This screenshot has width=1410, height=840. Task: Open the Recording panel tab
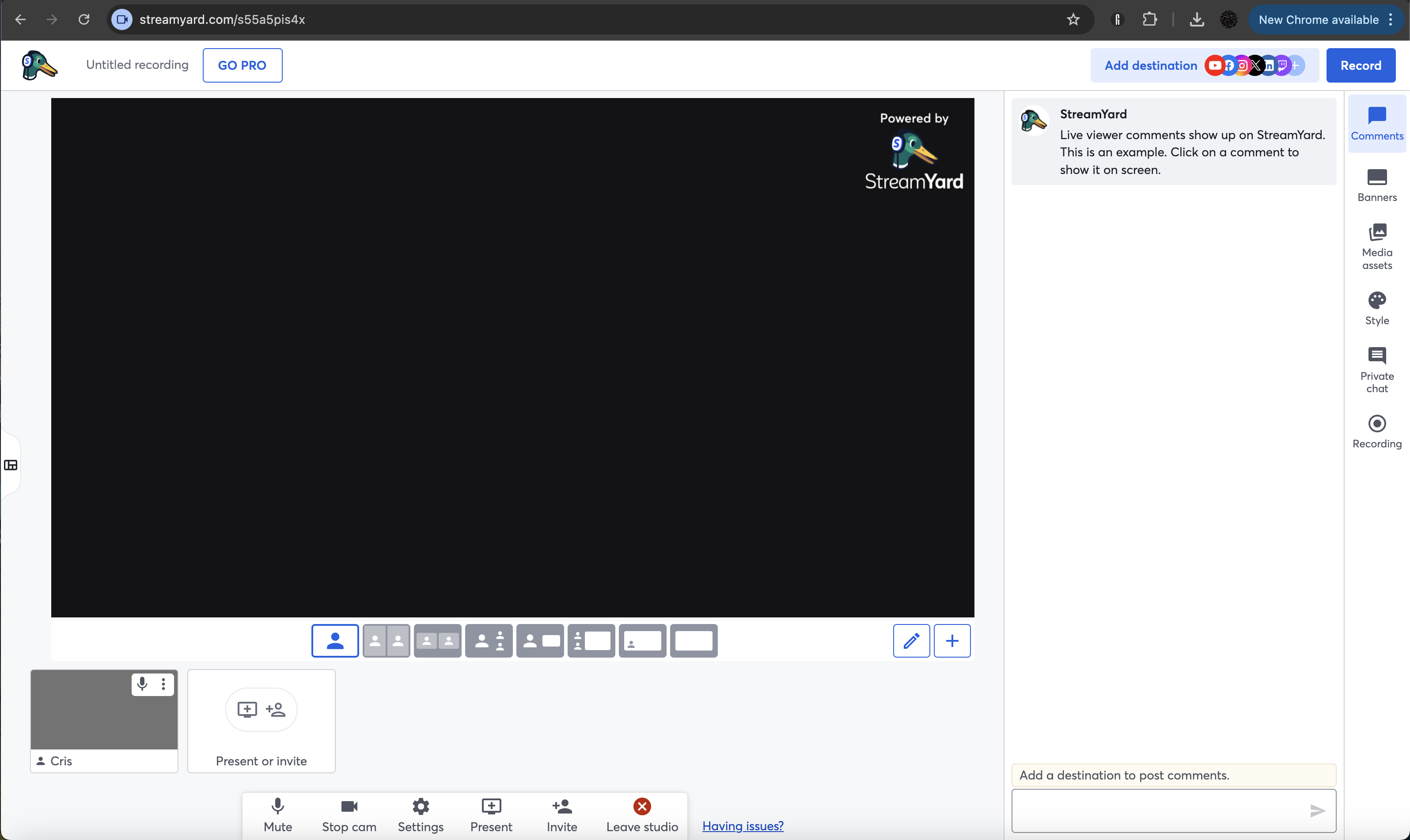pyautogui.click(x=1376, y=432)
